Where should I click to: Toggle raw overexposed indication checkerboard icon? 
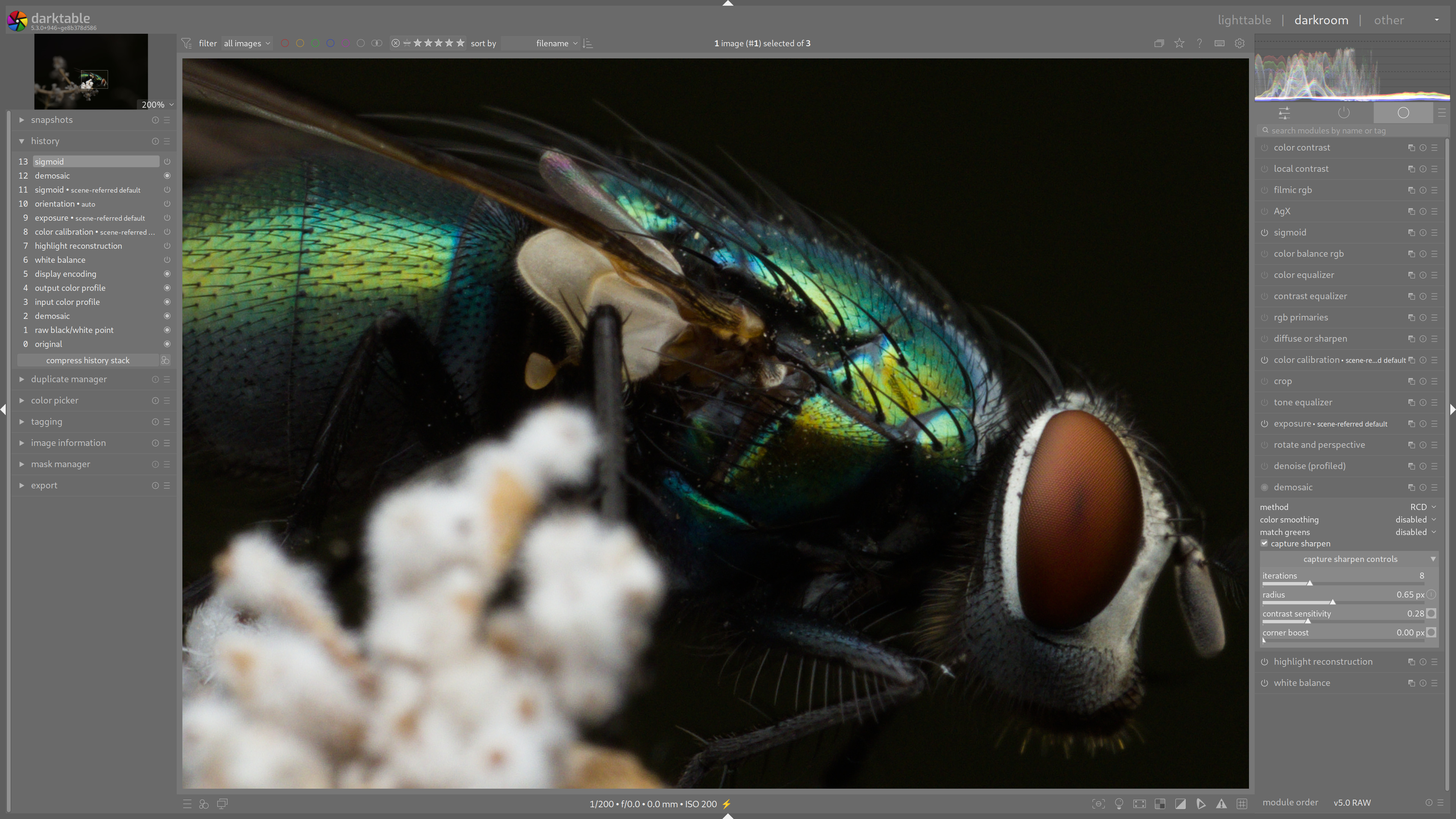click(1160, 804)
